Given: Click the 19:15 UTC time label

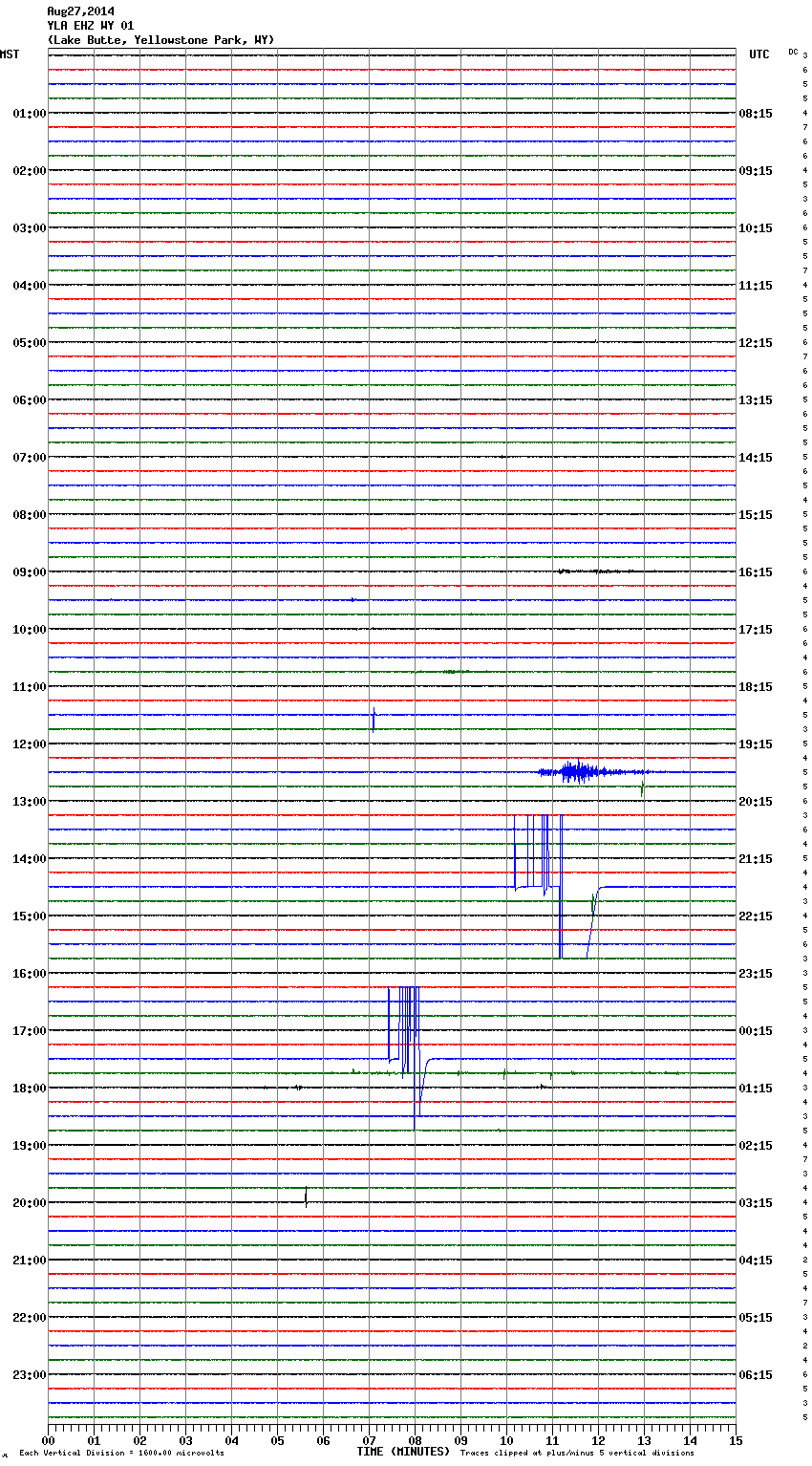Looking at the screenshot, I should pyautogui.click(x=756, y=744).
